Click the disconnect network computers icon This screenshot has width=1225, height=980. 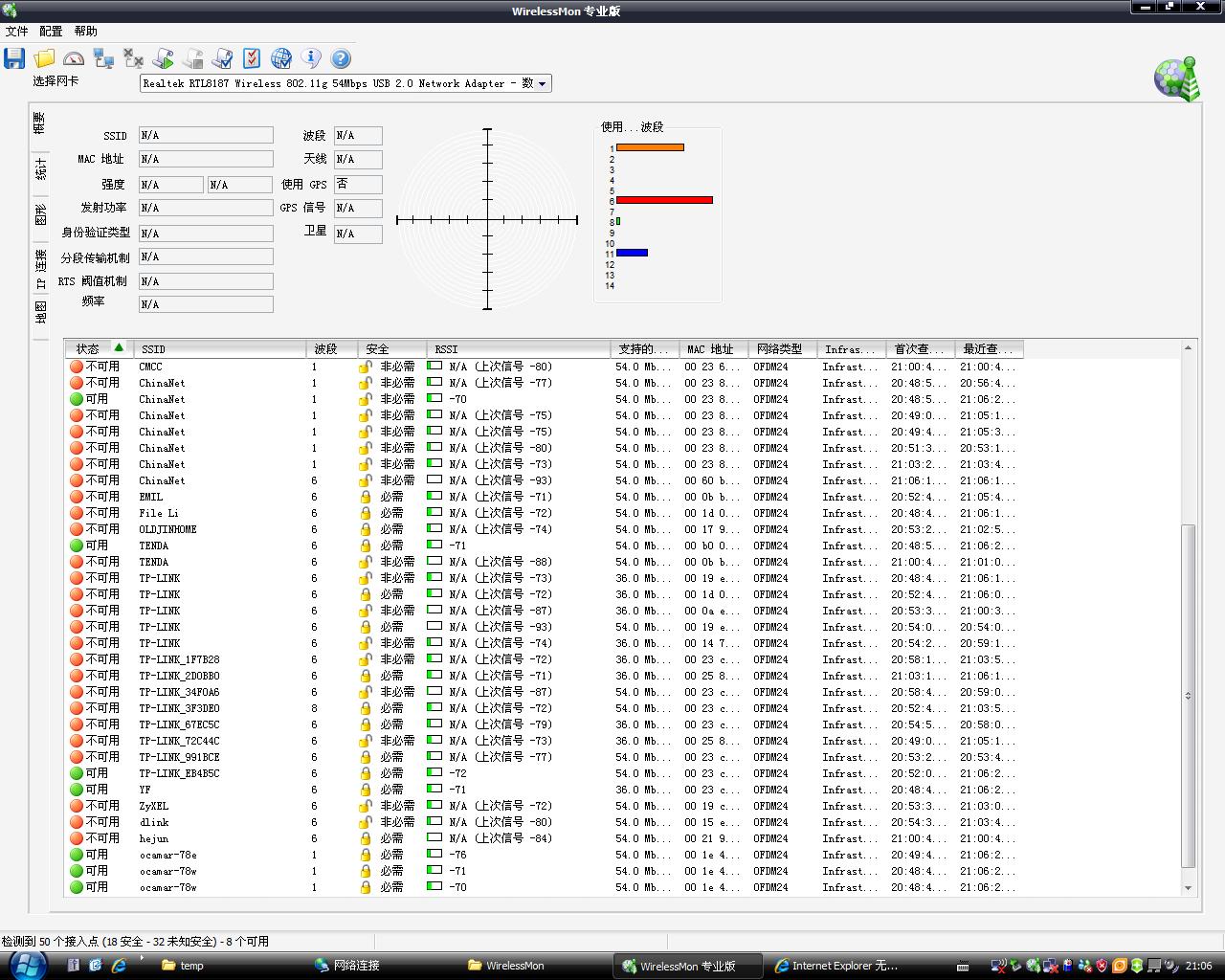[133, 58]
